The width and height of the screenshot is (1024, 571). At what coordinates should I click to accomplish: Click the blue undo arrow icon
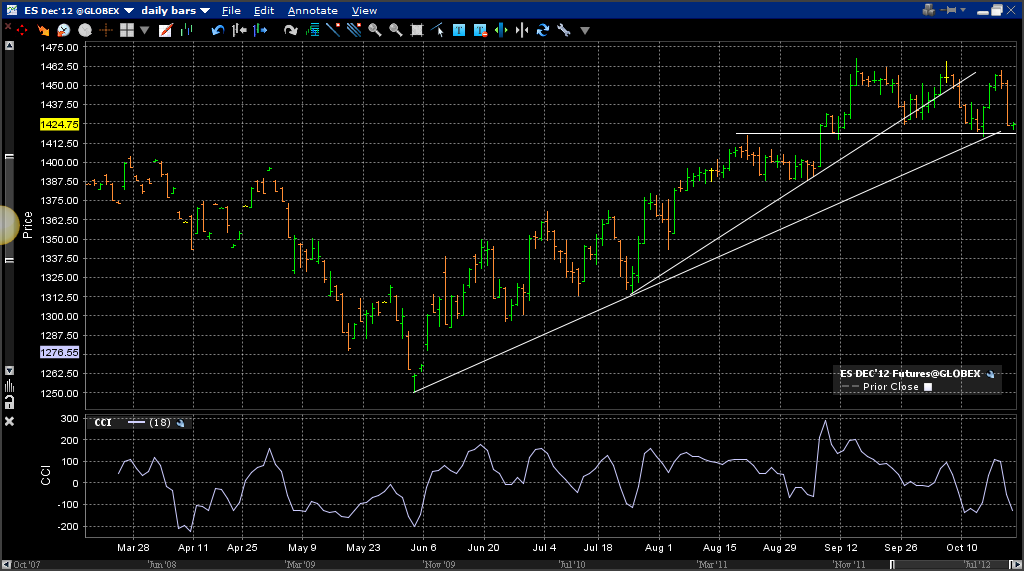coord(217,30)
